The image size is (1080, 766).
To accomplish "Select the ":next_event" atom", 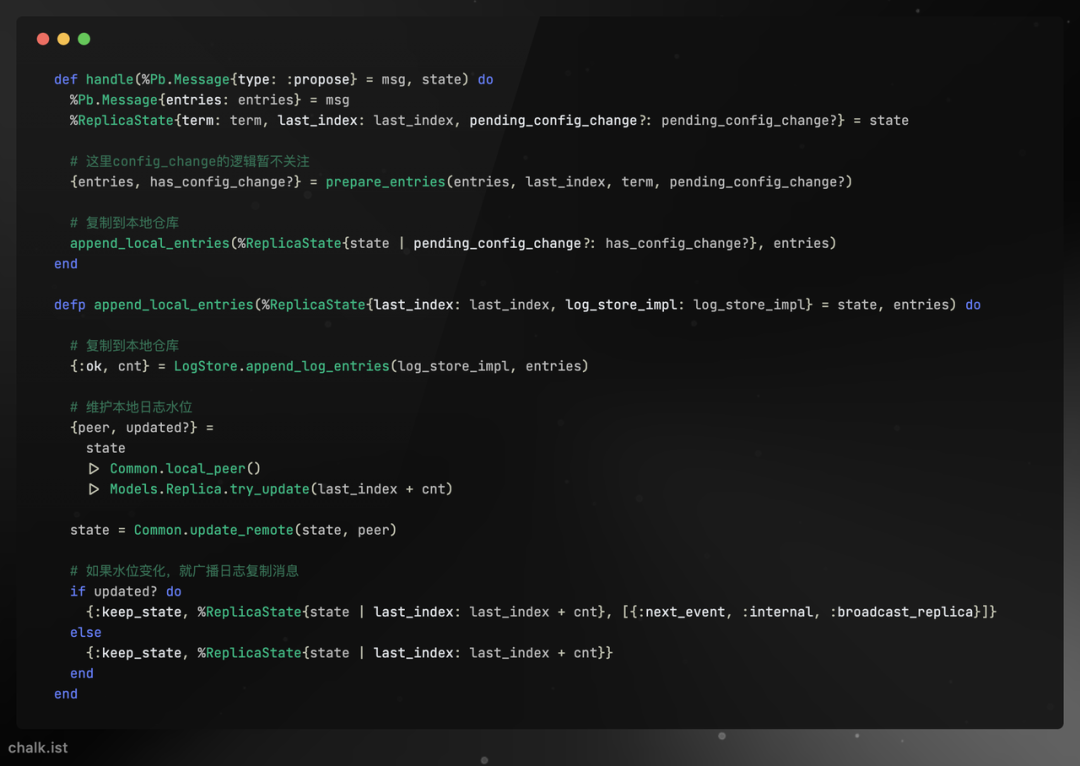I will (681, 612).
